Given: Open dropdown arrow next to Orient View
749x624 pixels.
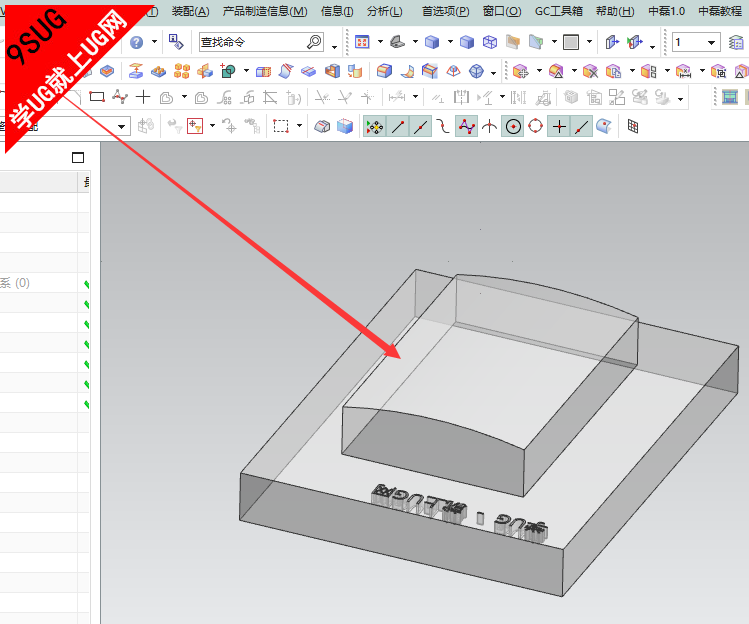Looking at the screenshot, I should 415,42.
